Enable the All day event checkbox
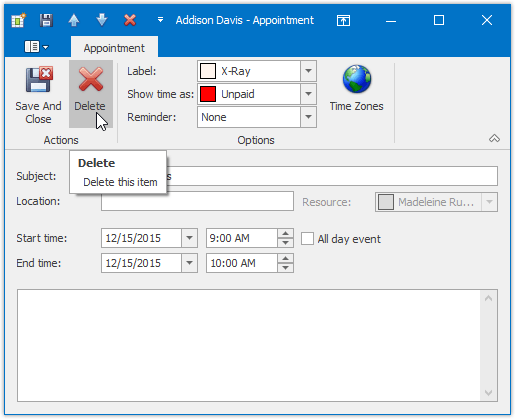 coord(307,239)
